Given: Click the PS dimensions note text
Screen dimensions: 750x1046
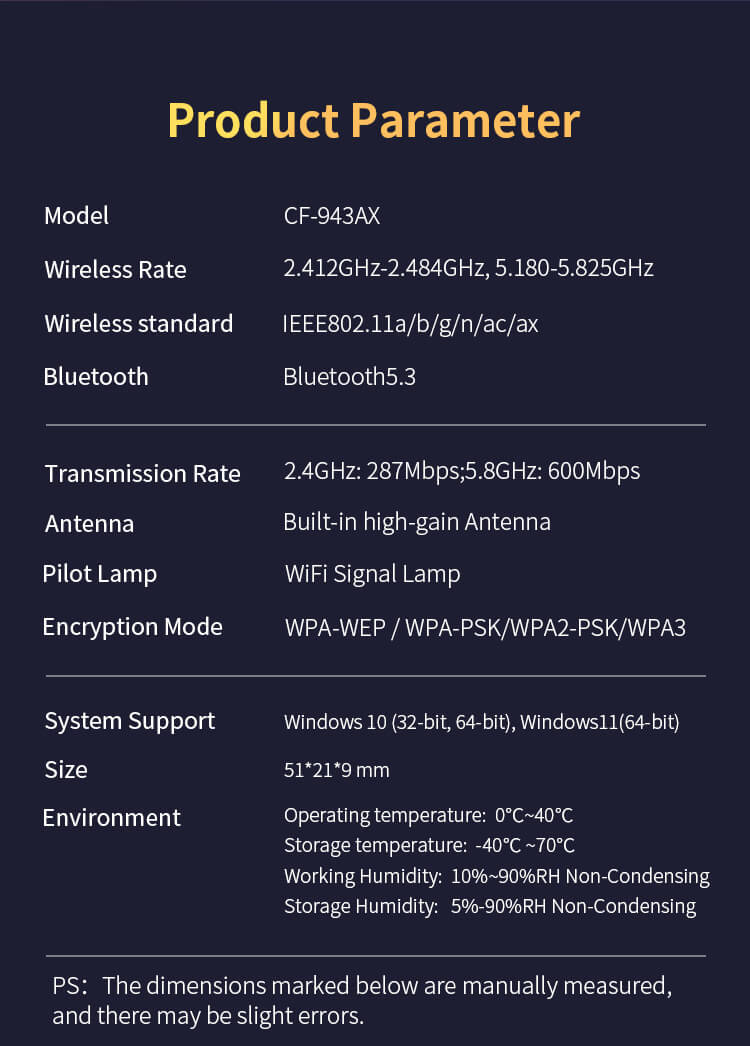Looking at the screenshot, I should (x=362, y=1001).
